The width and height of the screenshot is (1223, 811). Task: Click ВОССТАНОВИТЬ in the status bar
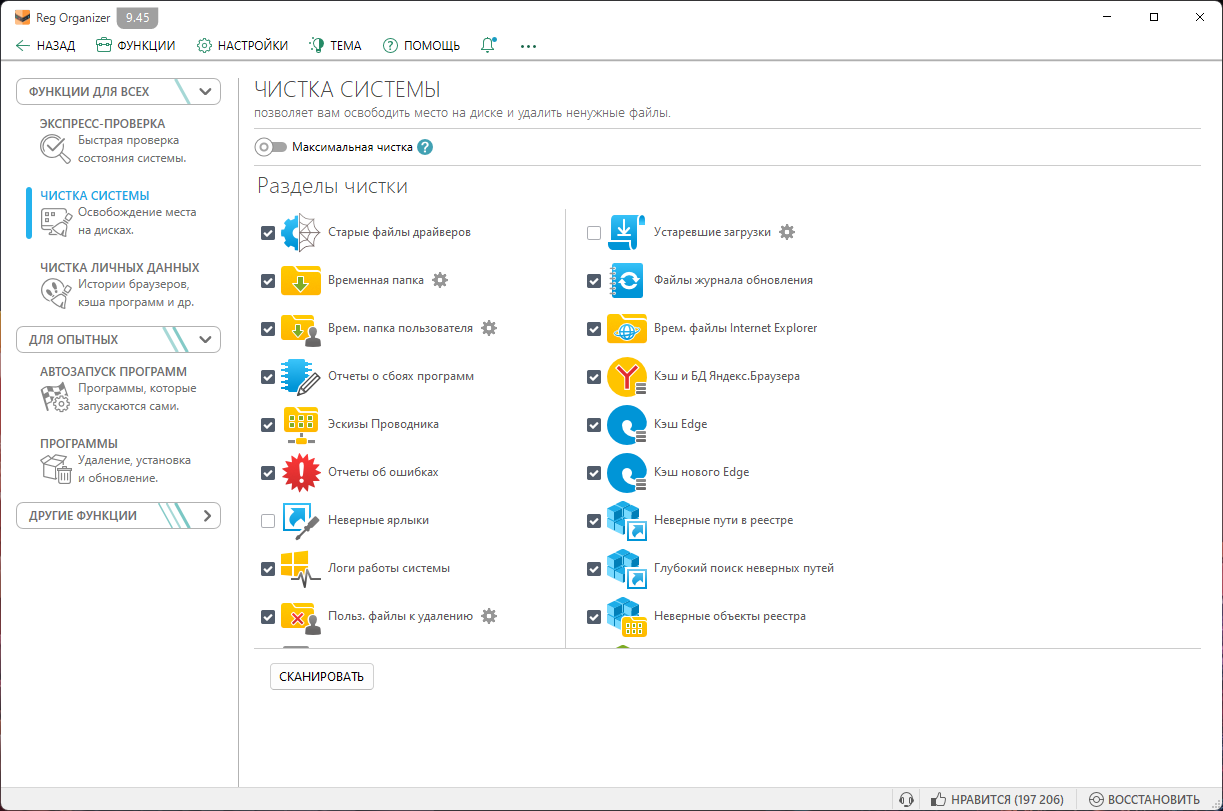1144,799
